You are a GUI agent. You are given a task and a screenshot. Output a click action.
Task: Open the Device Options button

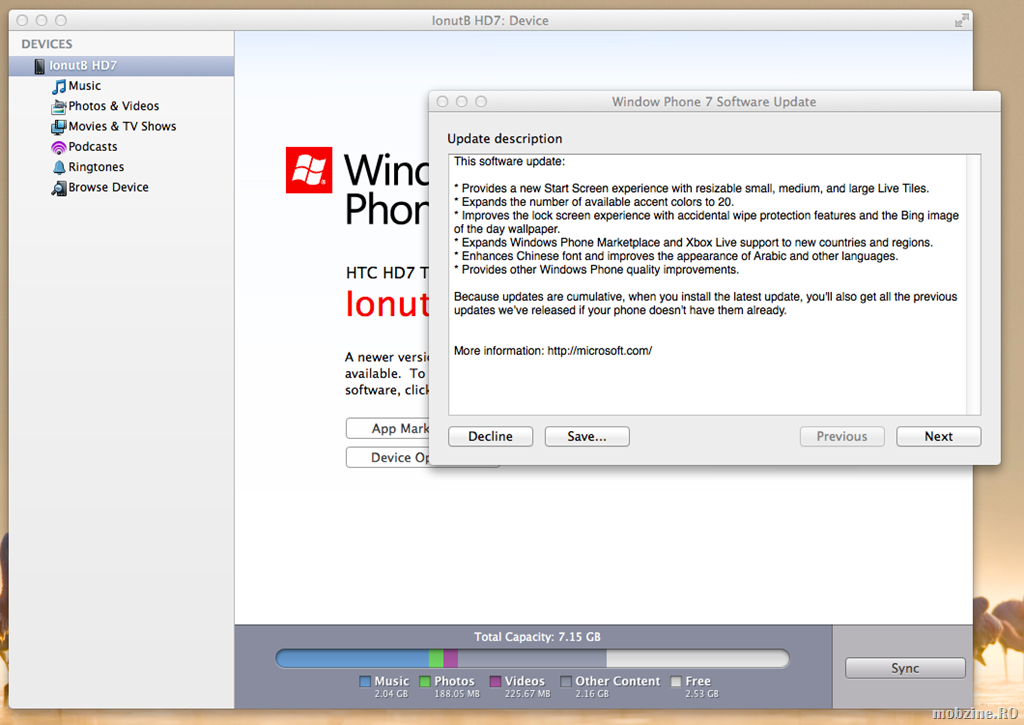point(387,457)
